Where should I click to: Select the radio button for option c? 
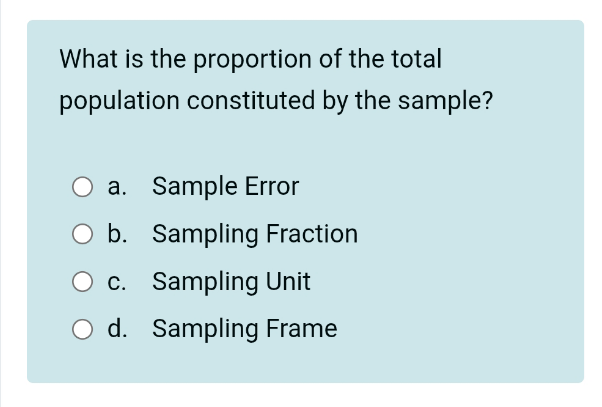pyautogui.click(x=82, y=283)
